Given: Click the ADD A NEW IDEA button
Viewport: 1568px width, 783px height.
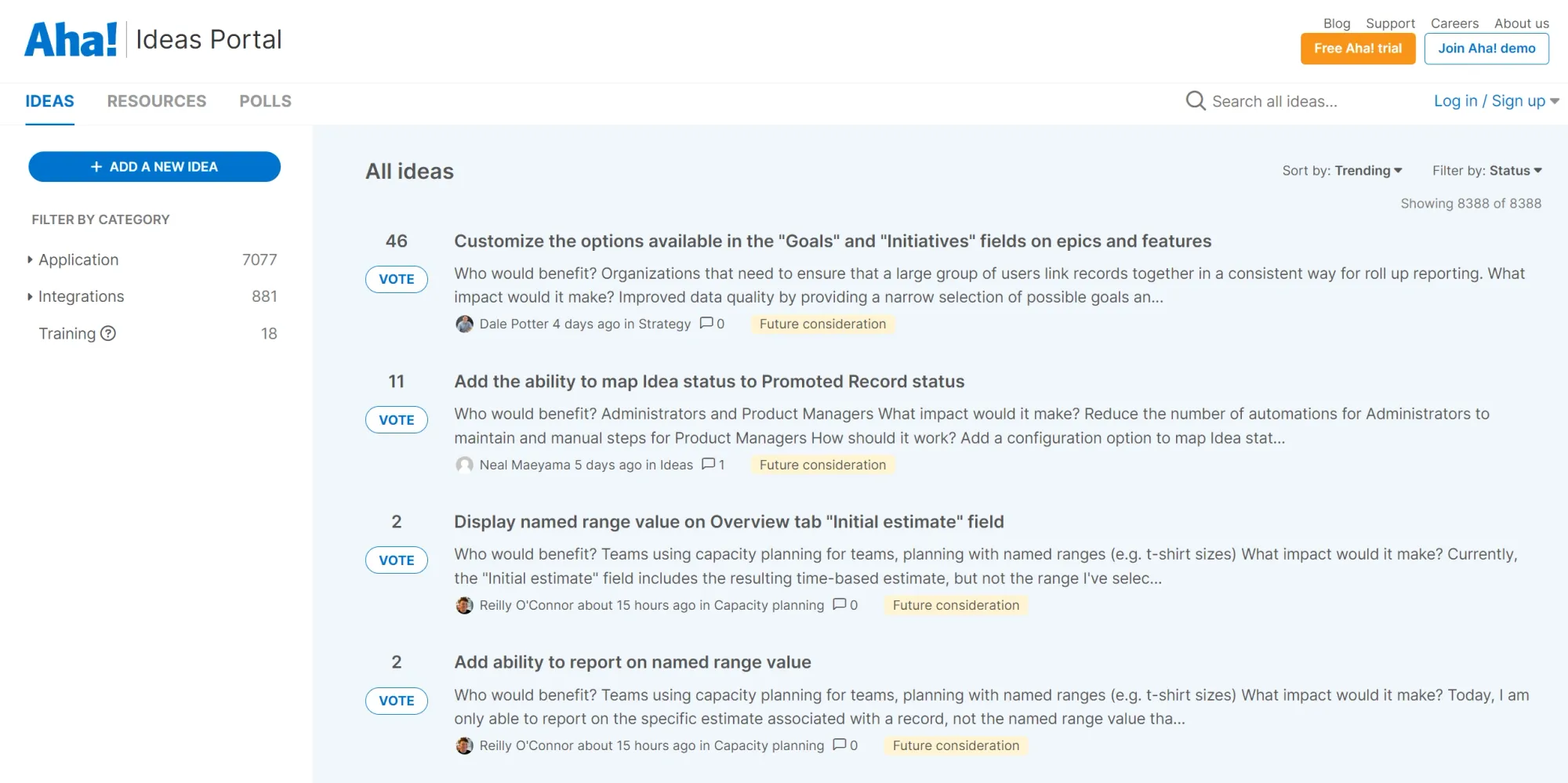Looking at the screenshot, I should point(154,166).
